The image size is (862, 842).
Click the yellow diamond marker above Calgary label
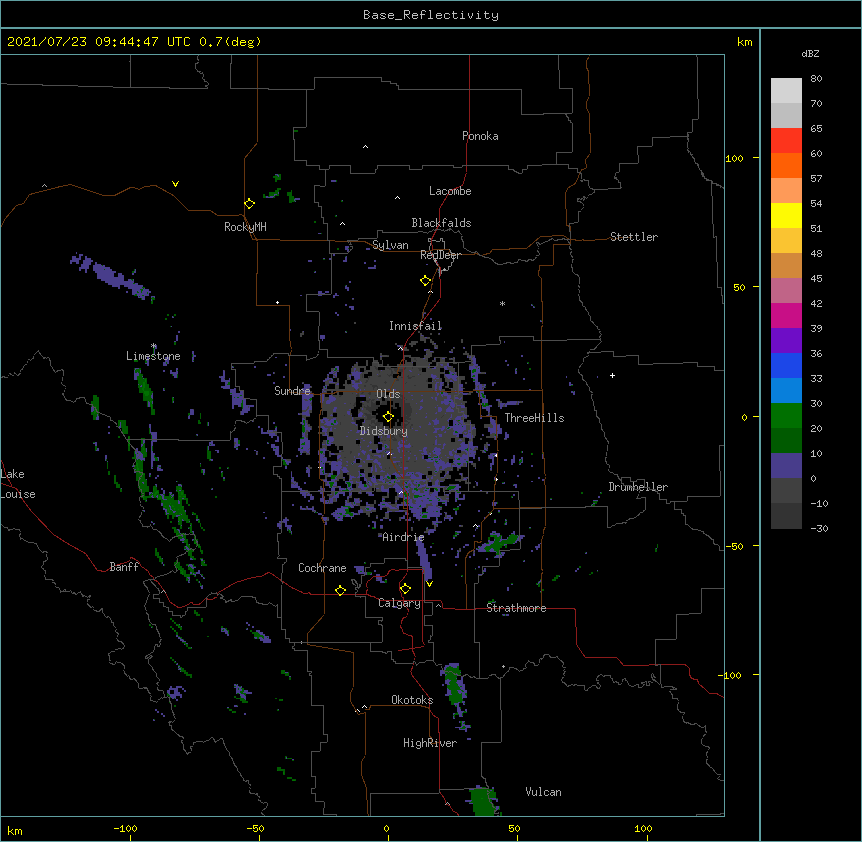(x=405, y=589)
